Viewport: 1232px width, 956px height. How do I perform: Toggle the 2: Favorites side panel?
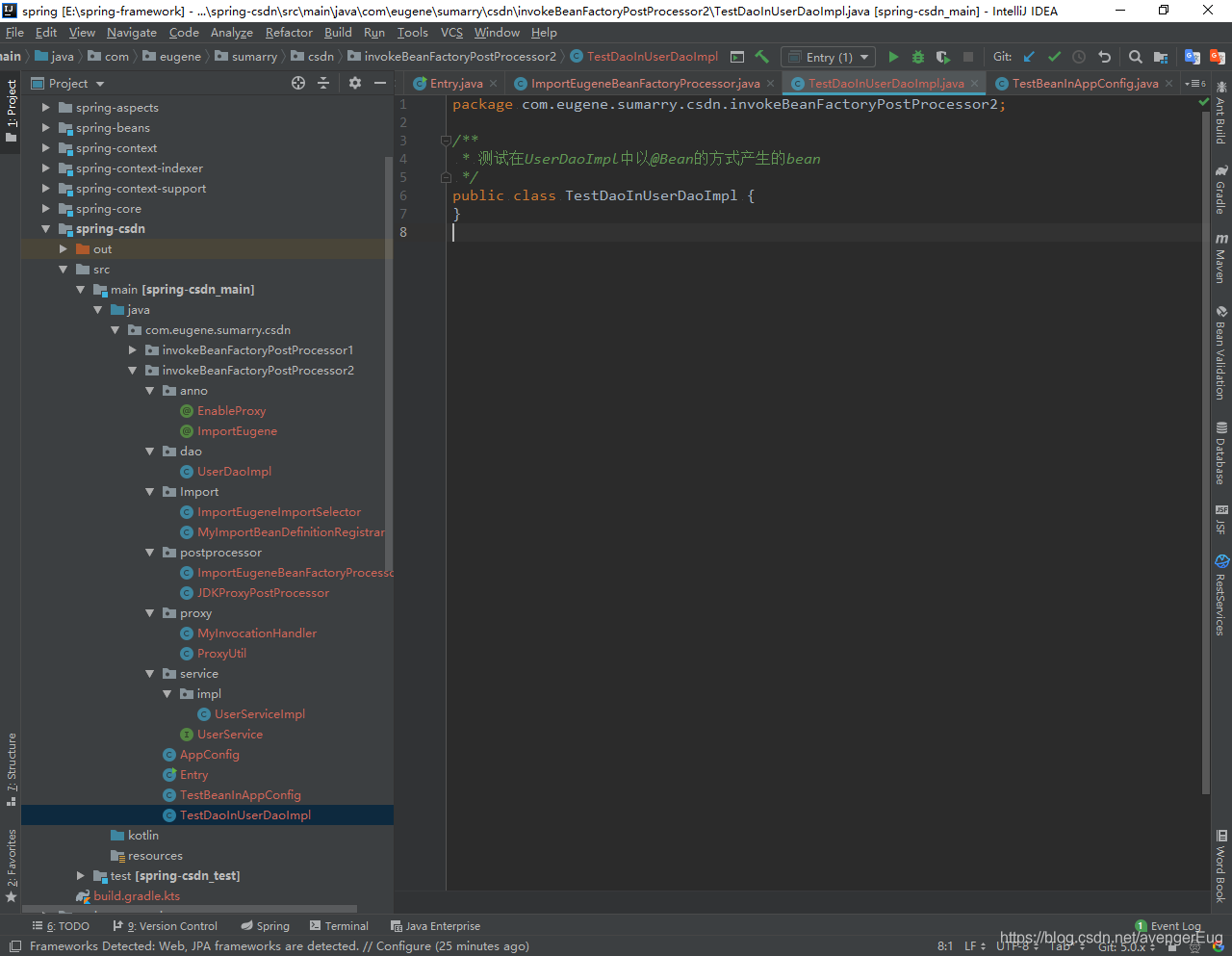(11, 865)
